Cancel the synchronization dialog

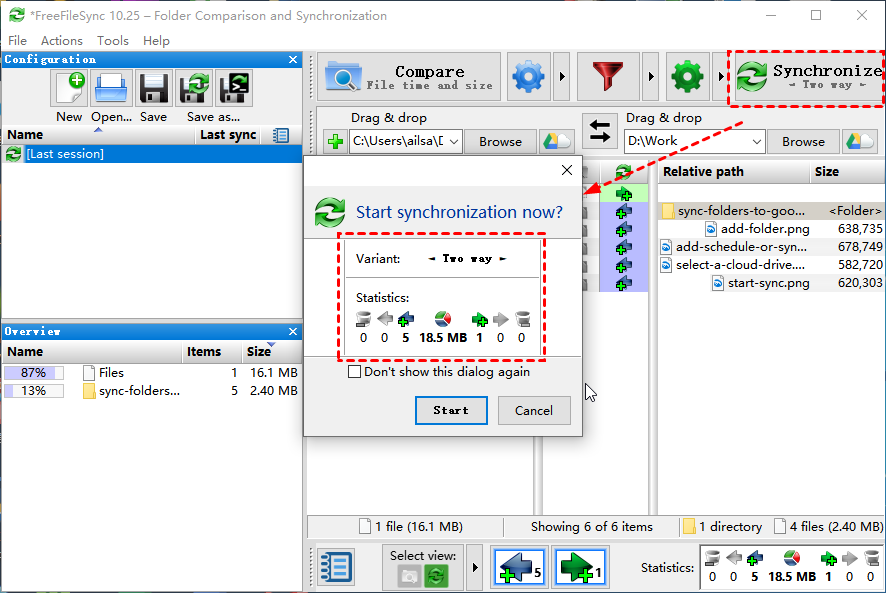point(533,410)
